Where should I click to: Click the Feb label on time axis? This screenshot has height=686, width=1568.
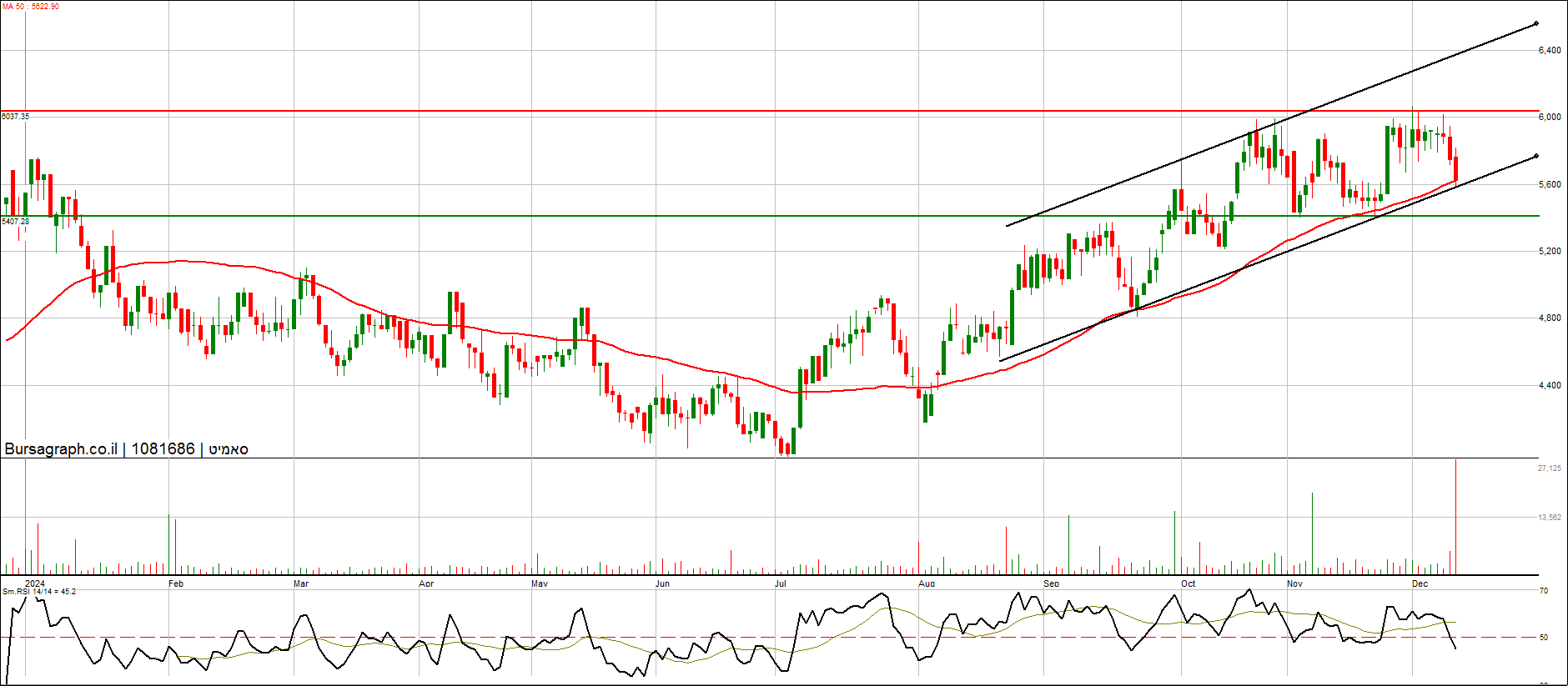point(175,583)
